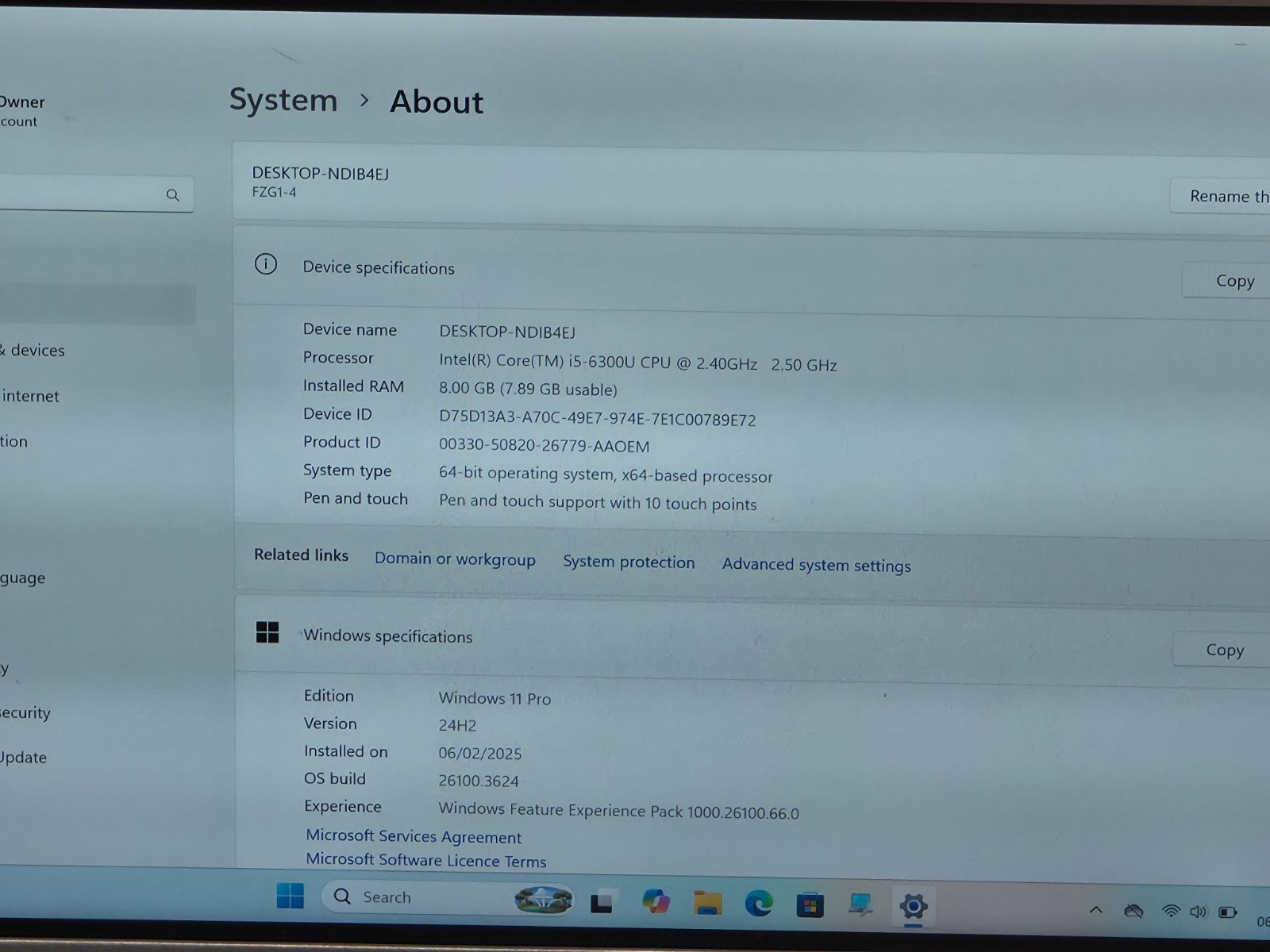Image resolution: width=1270 pixels, height=952 pixels.
Task: Click the Settings gear on the taskbar
Action: coord(913,906)
